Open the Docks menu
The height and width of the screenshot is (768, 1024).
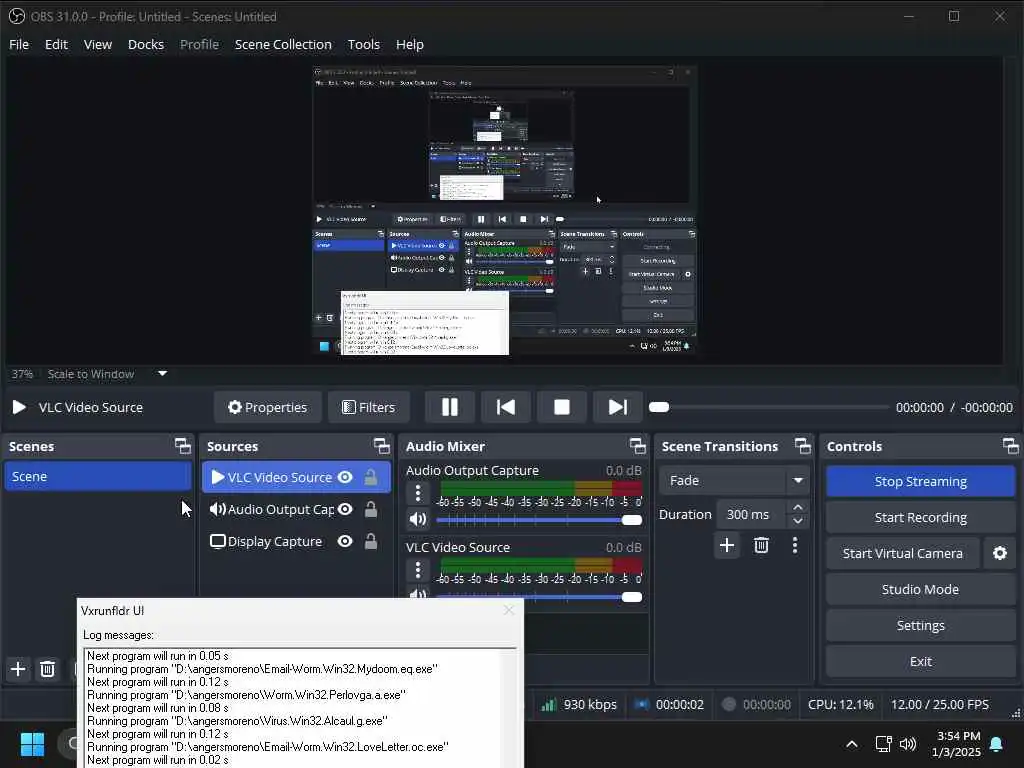(x=146, y=44)
